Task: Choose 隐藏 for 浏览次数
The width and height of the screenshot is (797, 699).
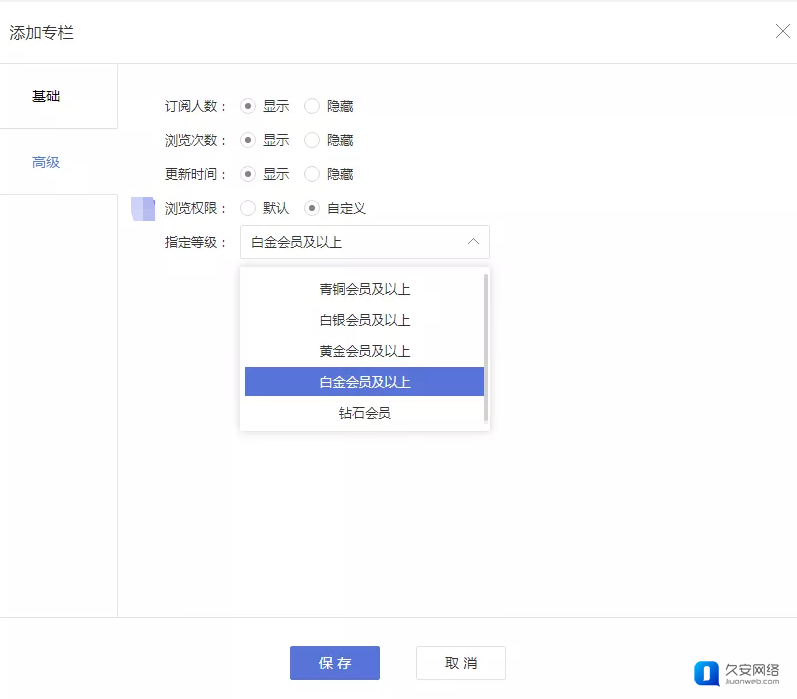Action: (x=312, y=140)
